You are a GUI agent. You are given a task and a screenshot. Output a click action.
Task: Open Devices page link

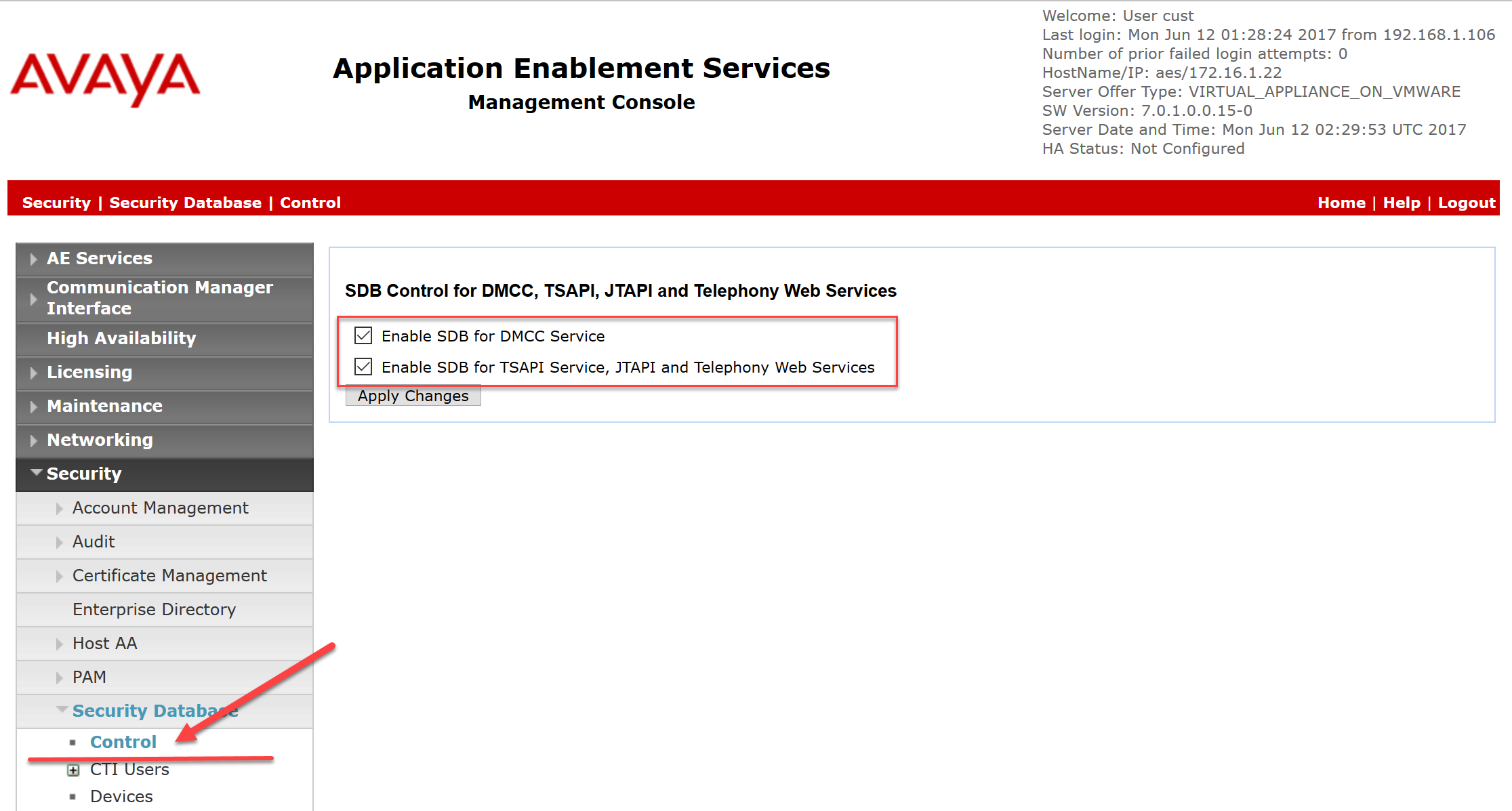coord(121,797)
